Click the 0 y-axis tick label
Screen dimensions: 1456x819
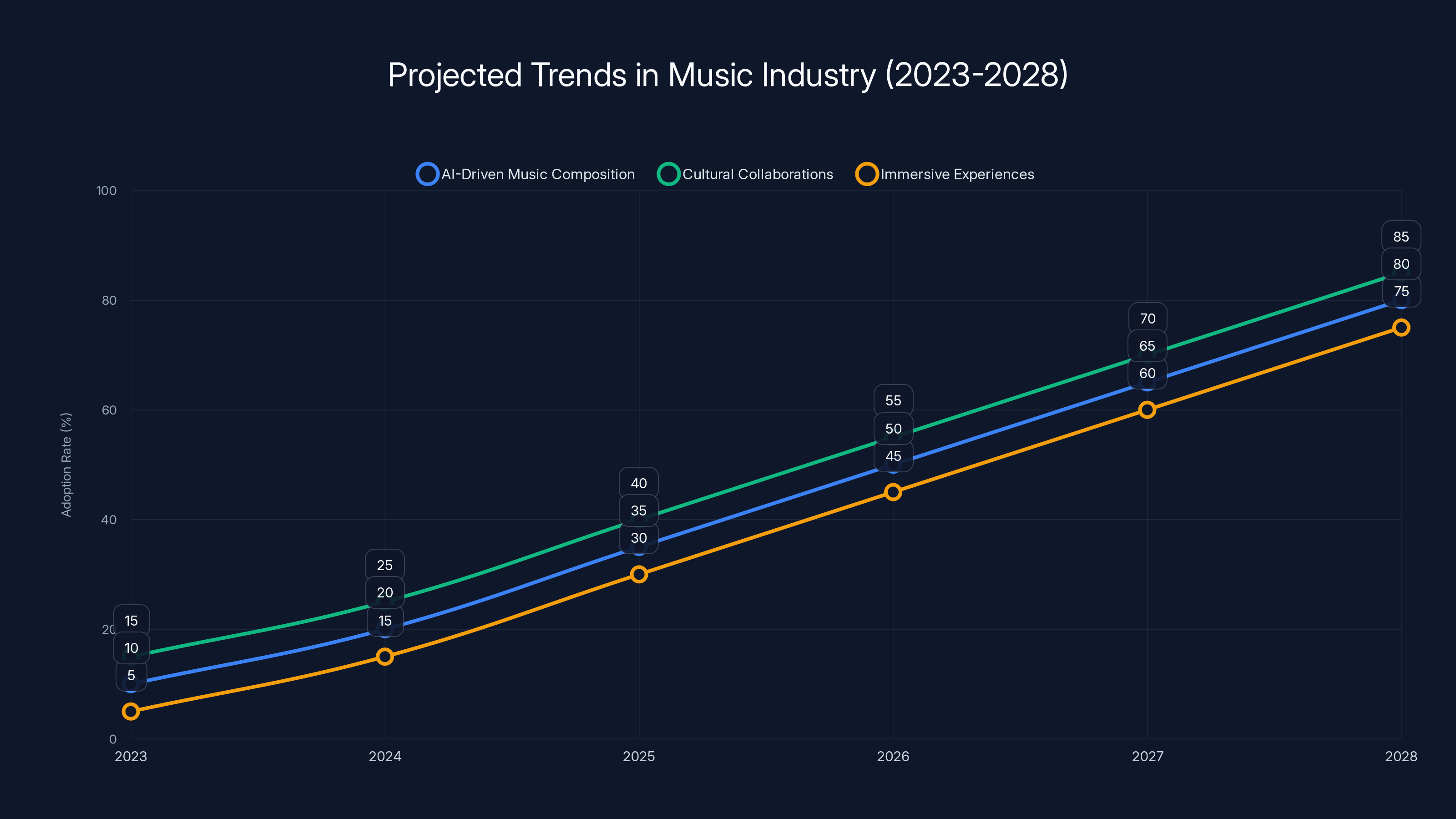(x=113, y=739)
